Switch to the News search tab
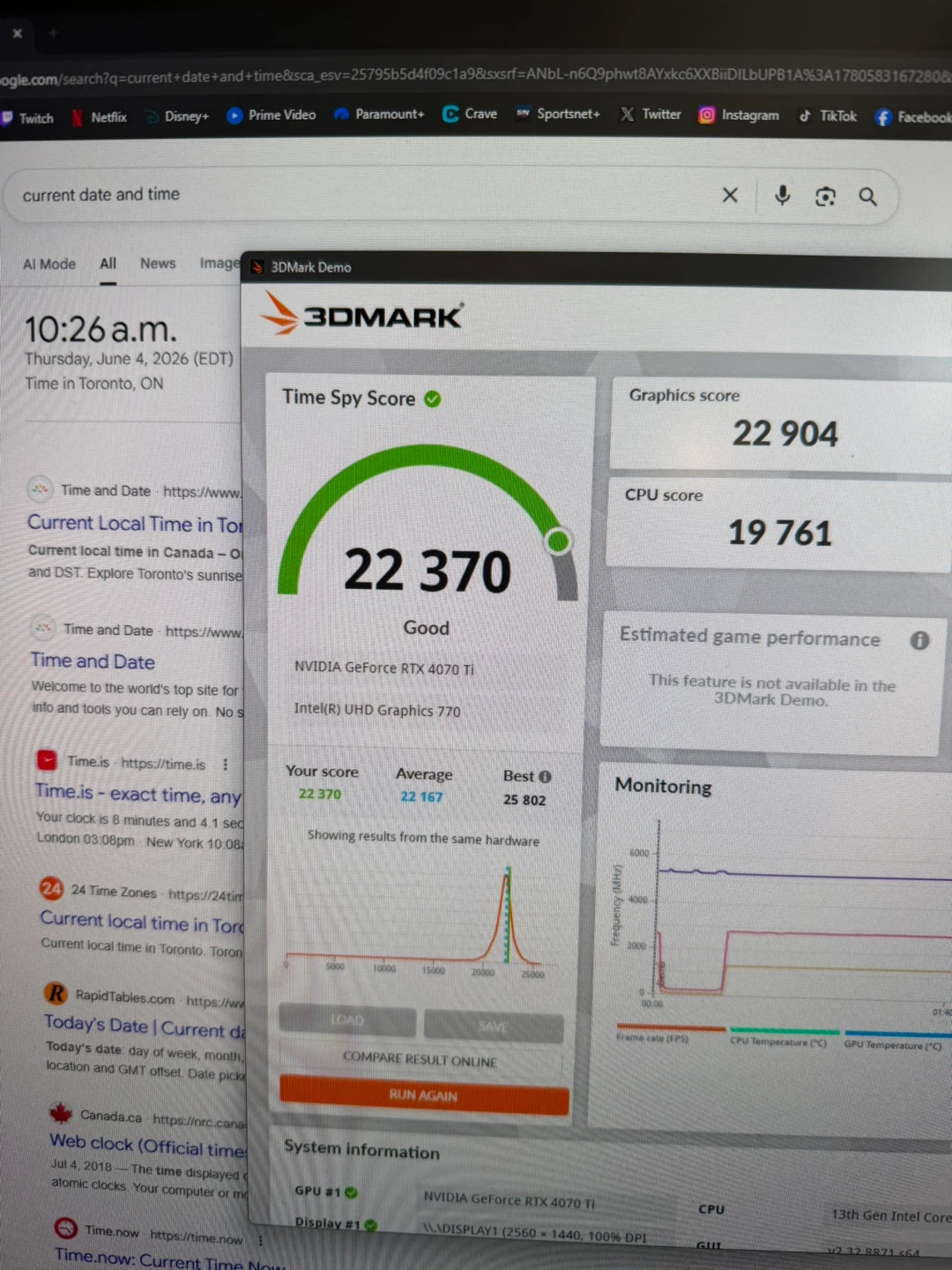 pyautogui.click(x=158, y=263)
